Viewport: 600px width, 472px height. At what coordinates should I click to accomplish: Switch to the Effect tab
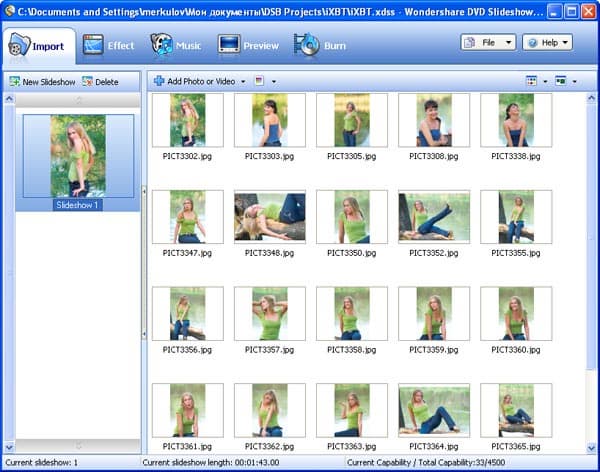tap(109, 46)
